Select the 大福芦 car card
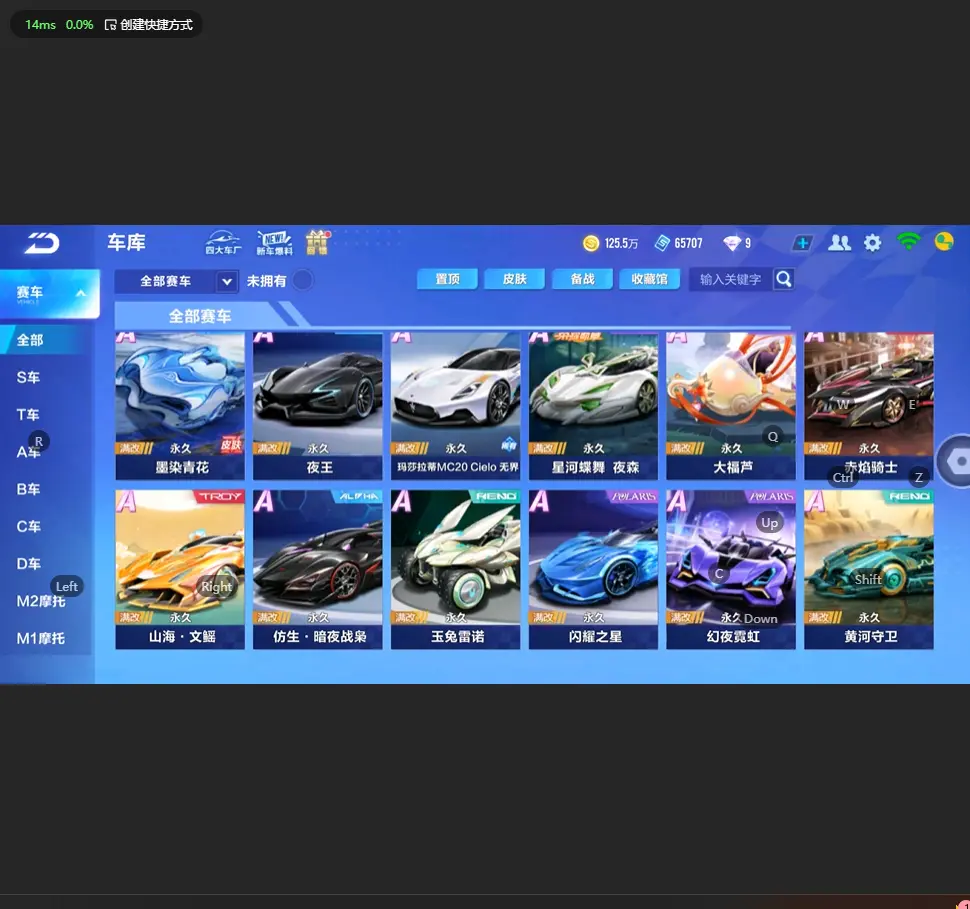 point(731,406)
